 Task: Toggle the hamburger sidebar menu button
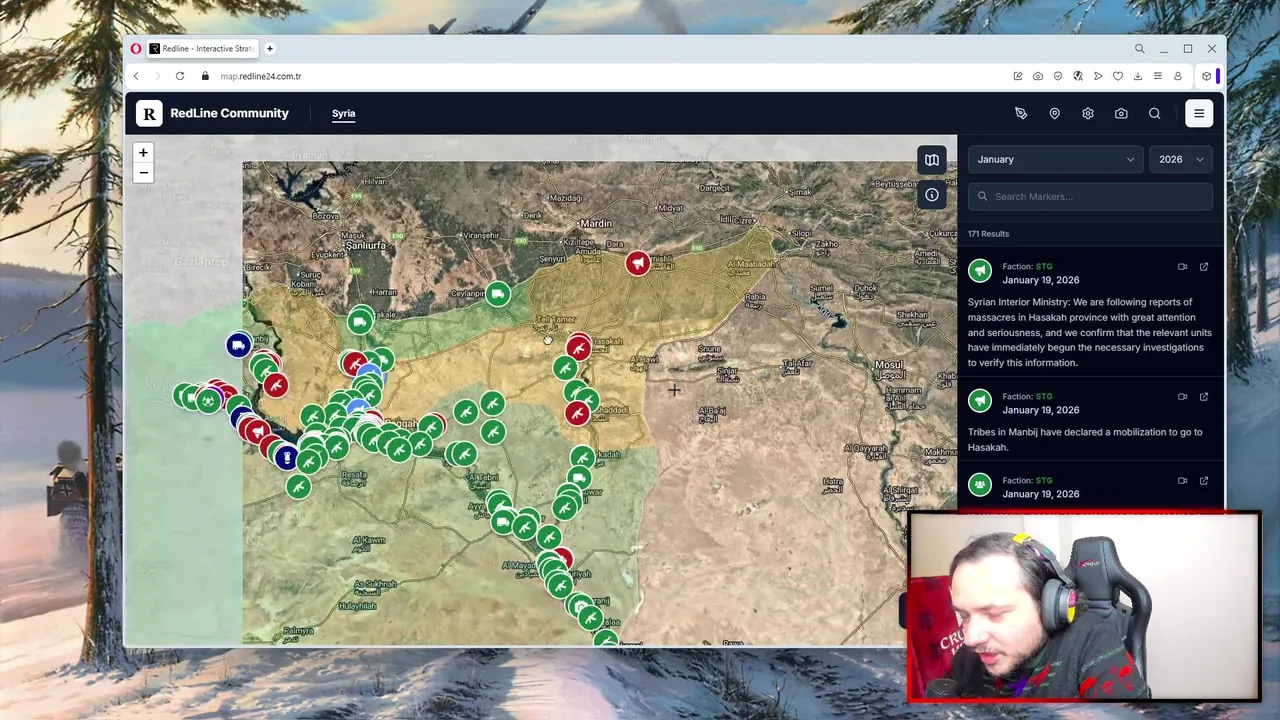(1199, 114)
